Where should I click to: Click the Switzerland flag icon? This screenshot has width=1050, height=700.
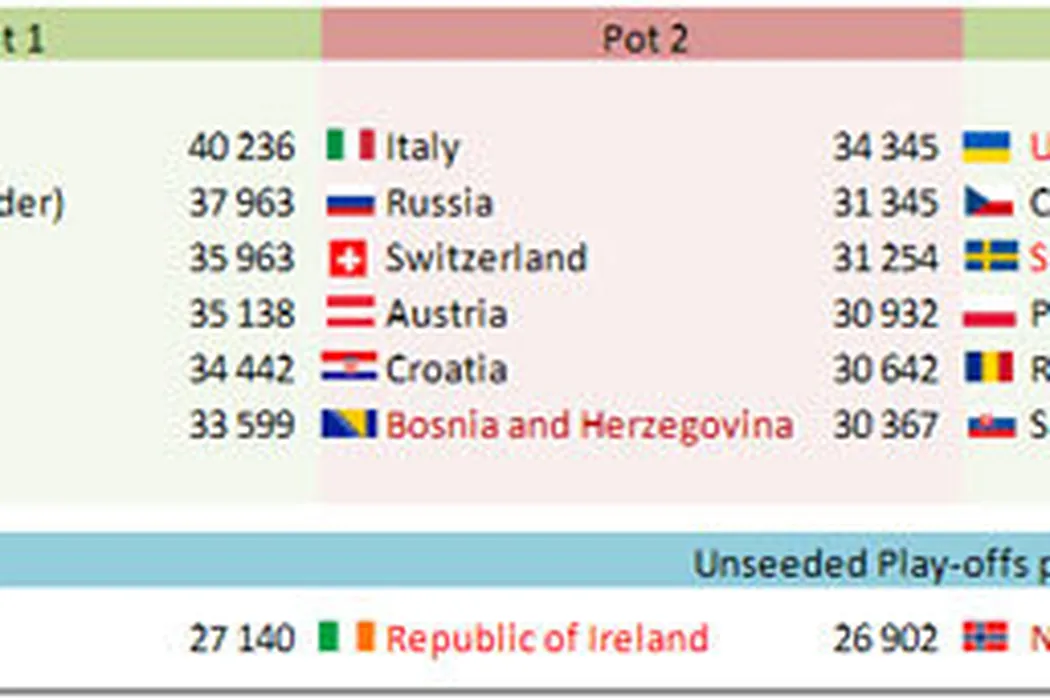click(x=349, y=259)
